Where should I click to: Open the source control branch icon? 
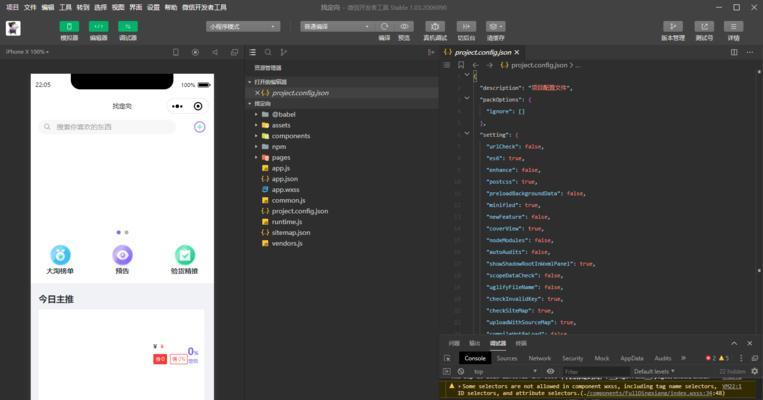pyautogui.click(x=283, y=52)
